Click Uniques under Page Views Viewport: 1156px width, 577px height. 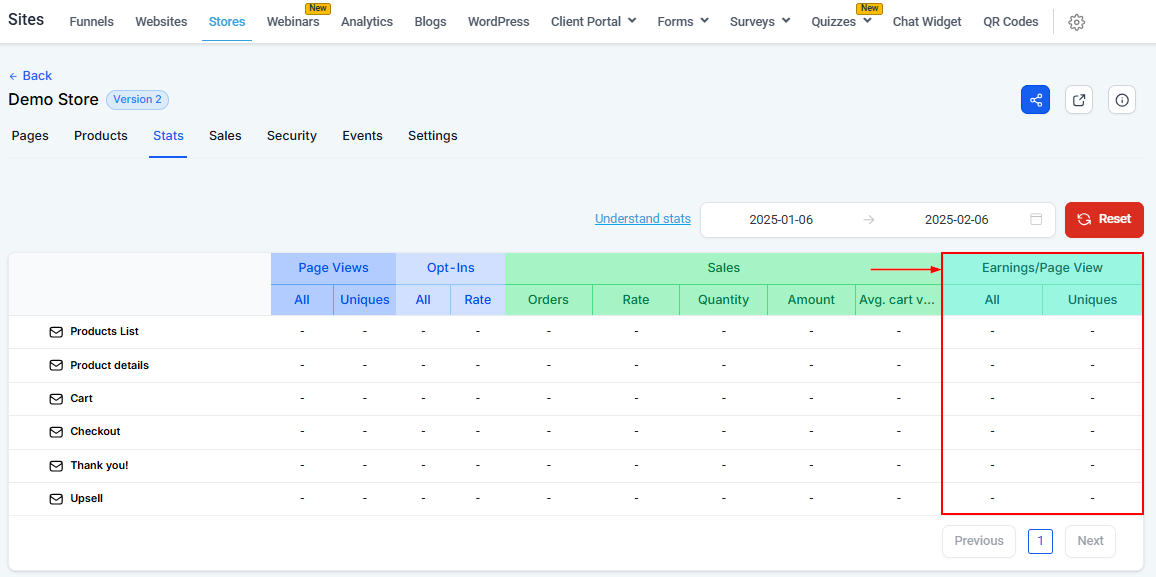[364, 300]
